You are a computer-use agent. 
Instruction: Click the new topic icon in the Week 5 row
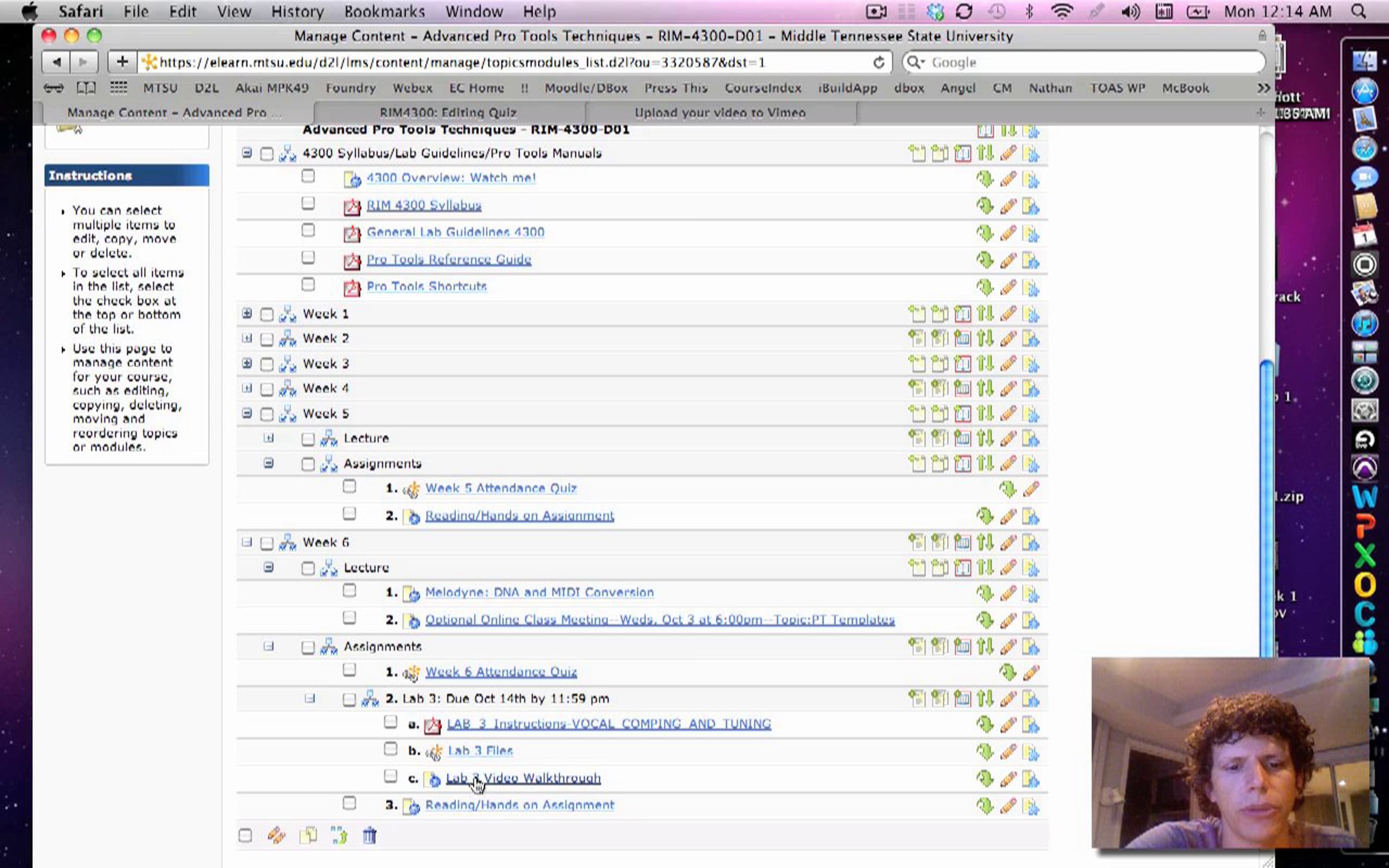coord(917,414)
